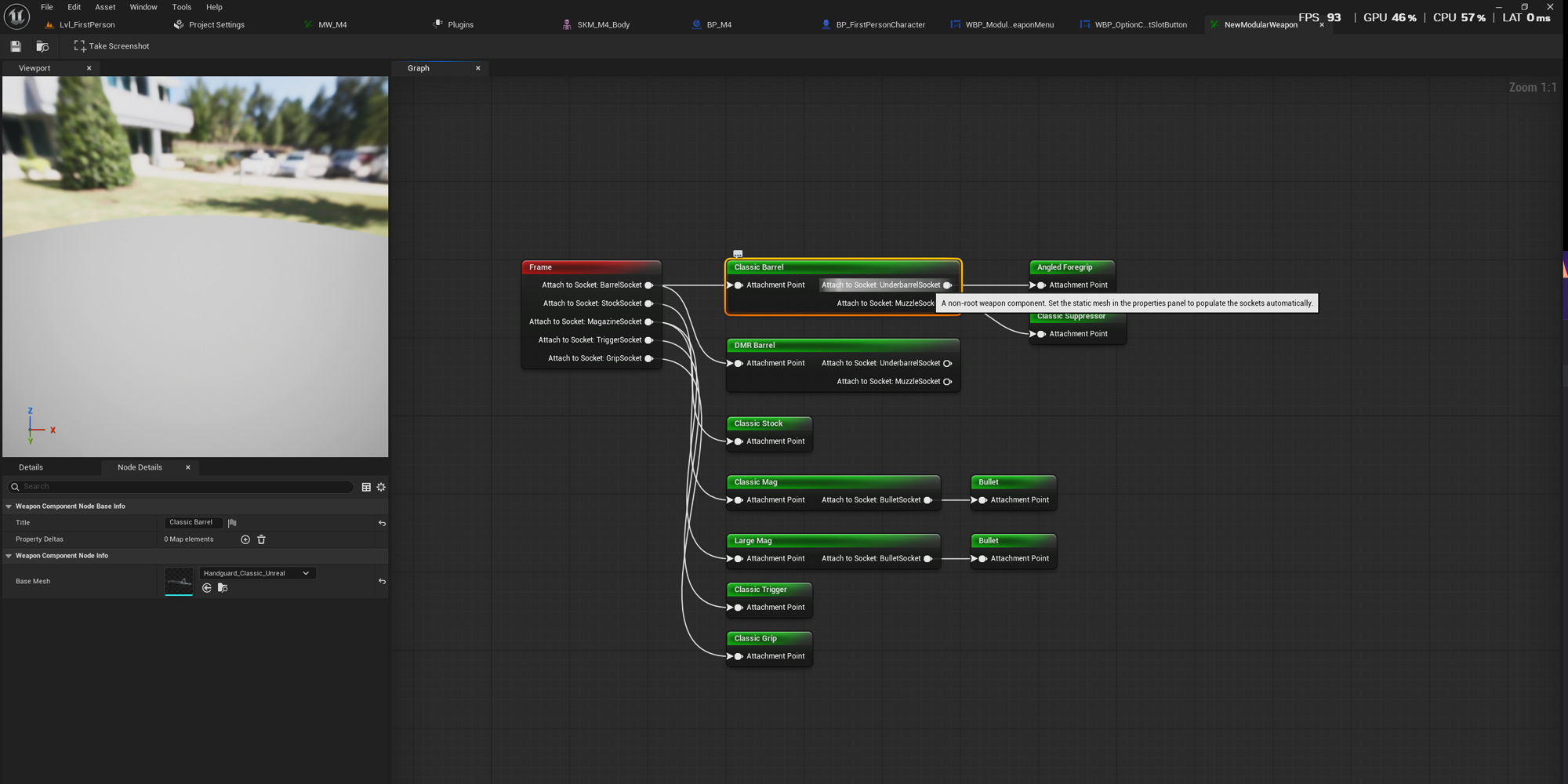Click the Classic Barrel title text field
The height and width of the screenshot is (784, 1568).
(x=193, y=522)
